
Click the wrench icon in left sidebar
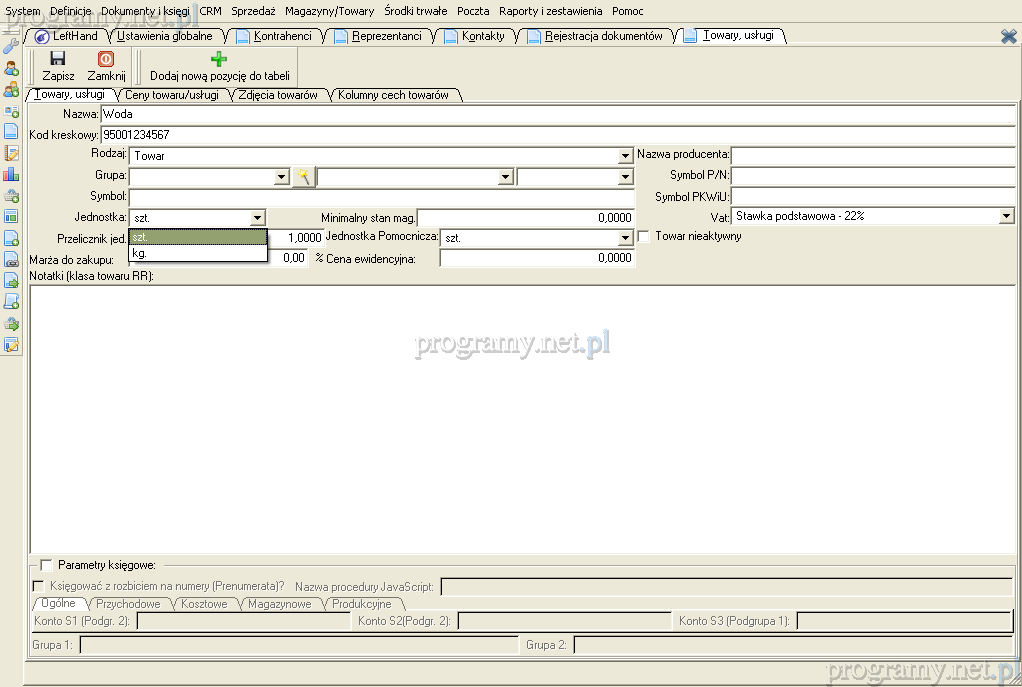coord(11,46)
